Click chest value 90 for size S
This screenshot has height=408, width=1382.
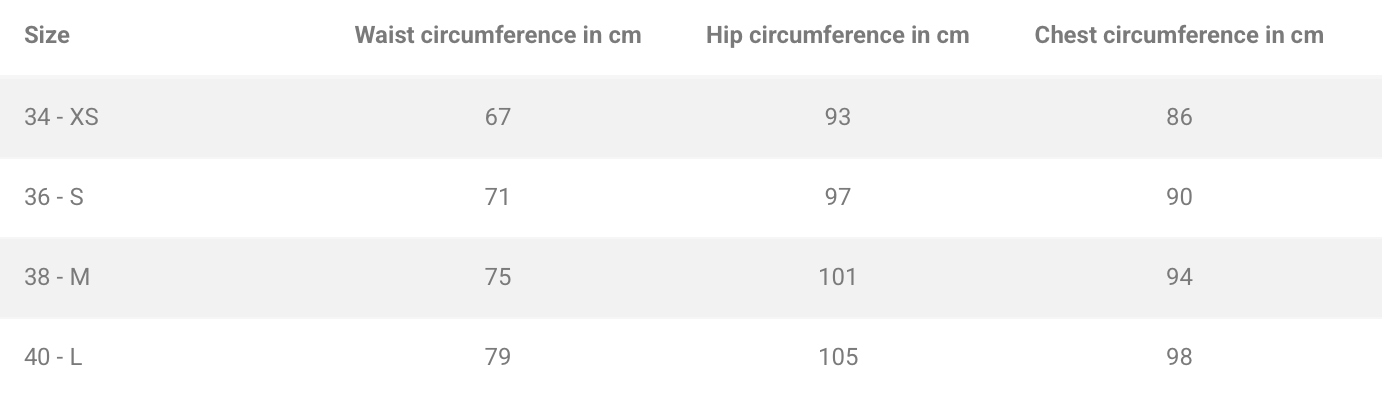(x=1179, y=197)
